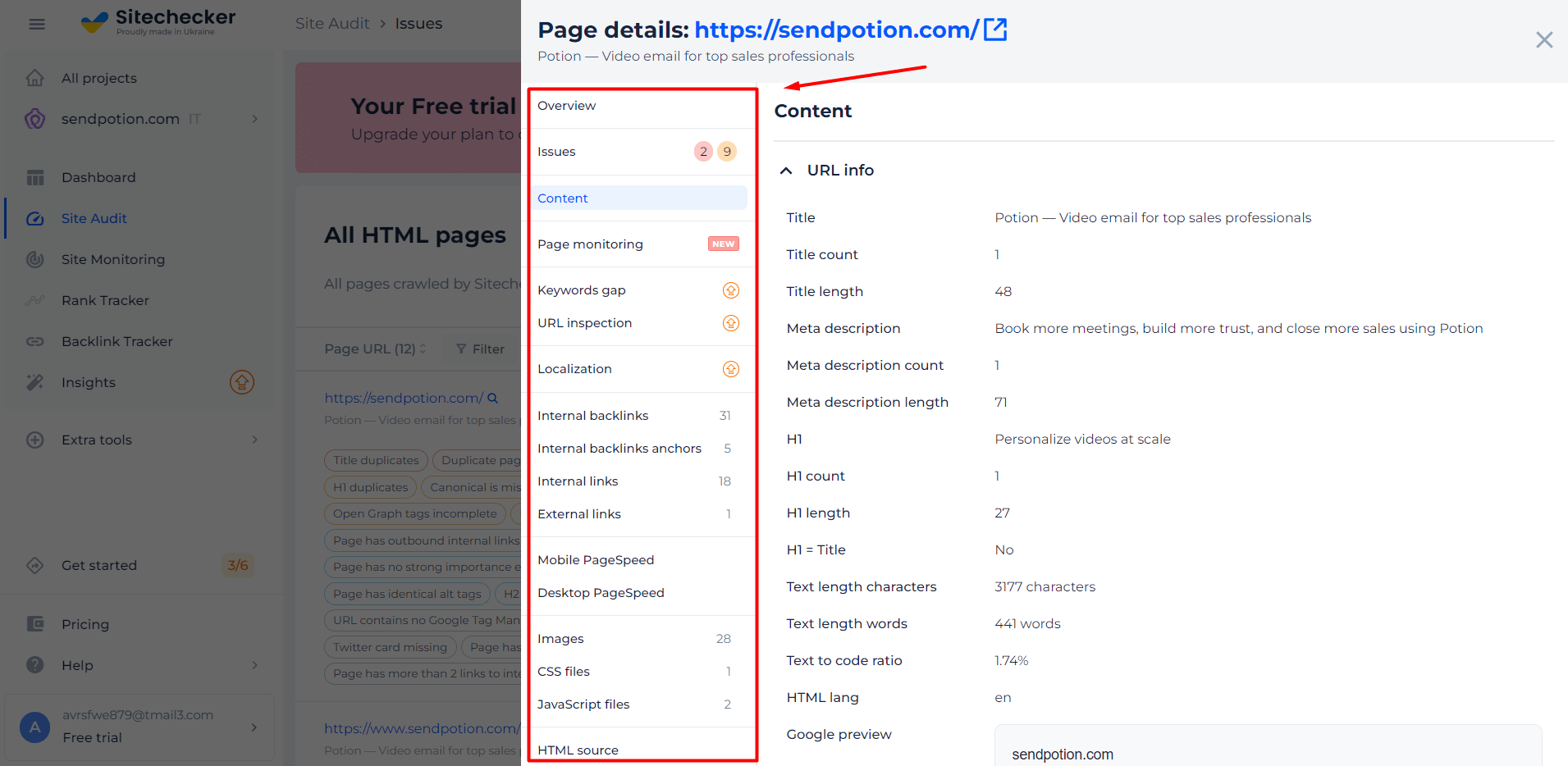Click the 3/6 Get started progress badge
The width and height of the screenshot is (1568, 766).
[238, 565]
